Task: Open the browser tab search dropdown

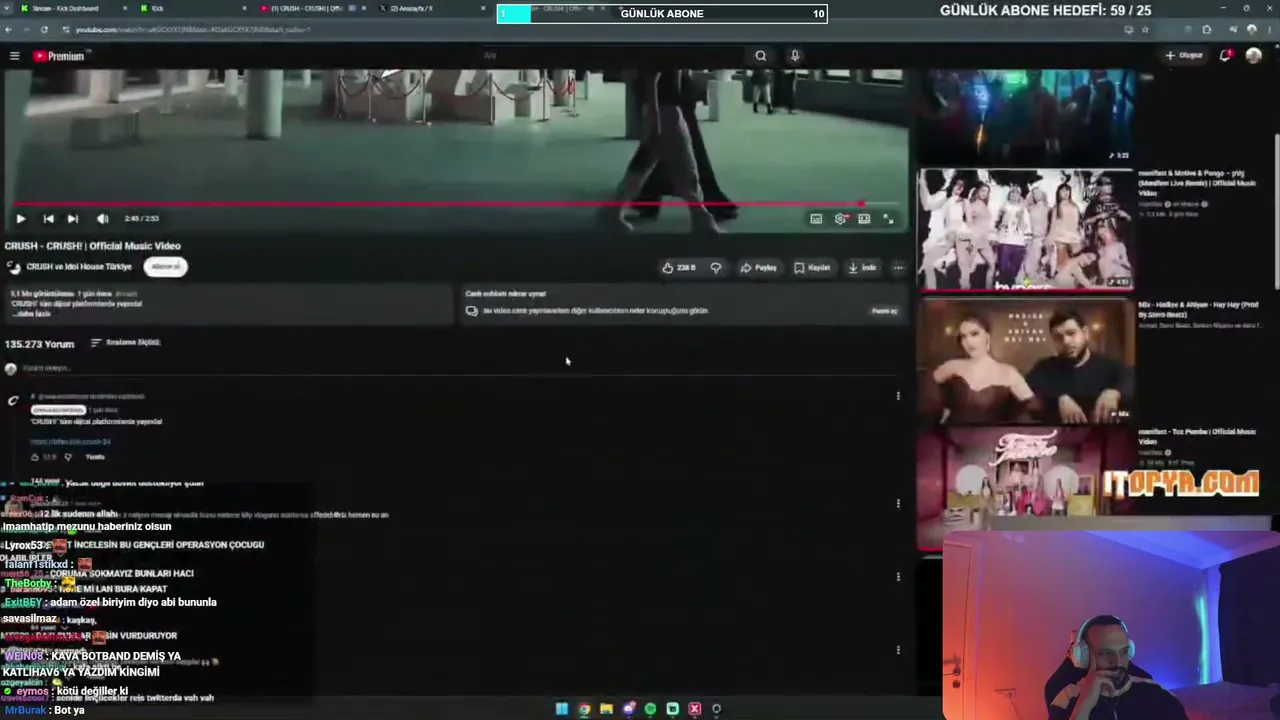Action: pyautogui.click(x=8, y=8)
